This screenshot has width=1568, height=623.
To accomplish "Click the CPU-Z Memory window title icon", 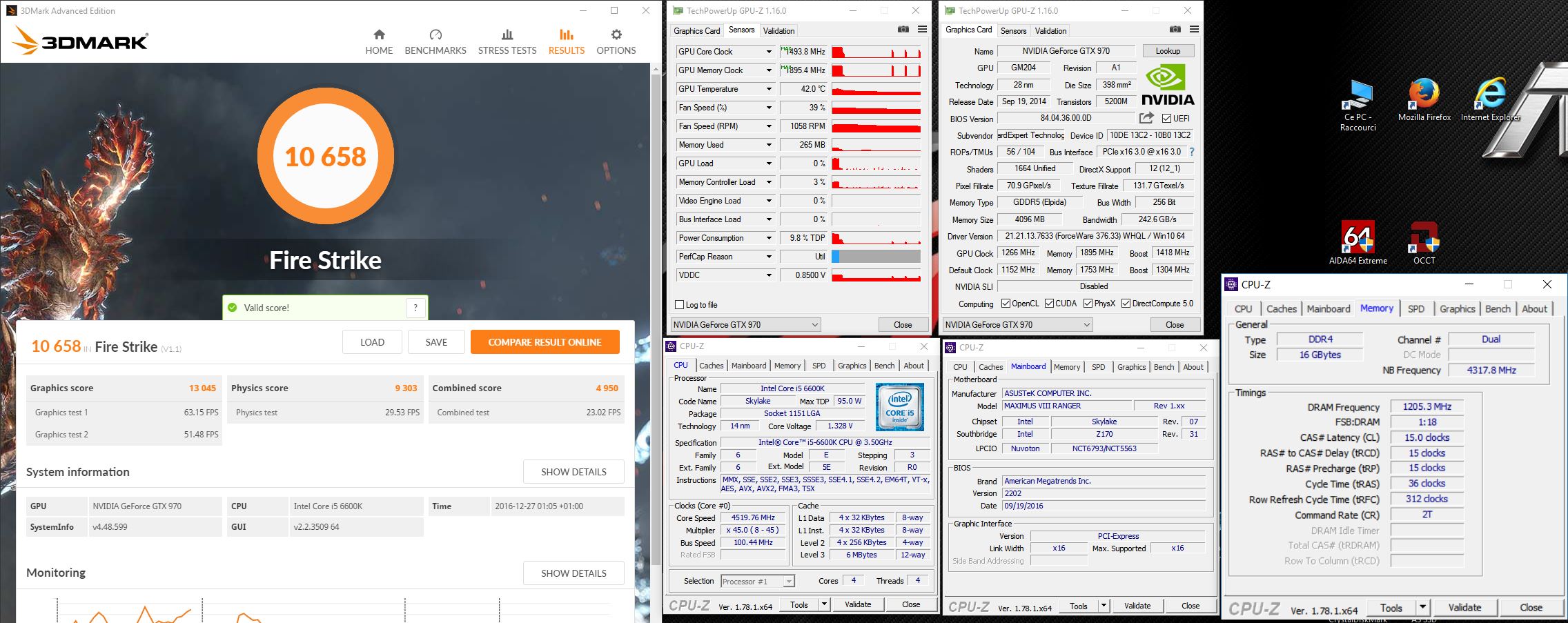I will pos(1231,284).
